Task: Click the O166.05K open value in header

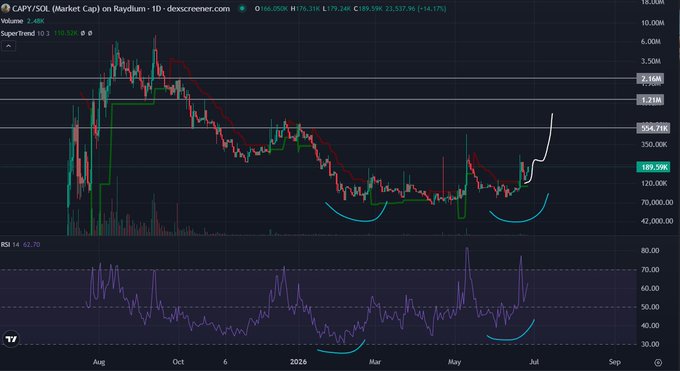Action: 271,9
